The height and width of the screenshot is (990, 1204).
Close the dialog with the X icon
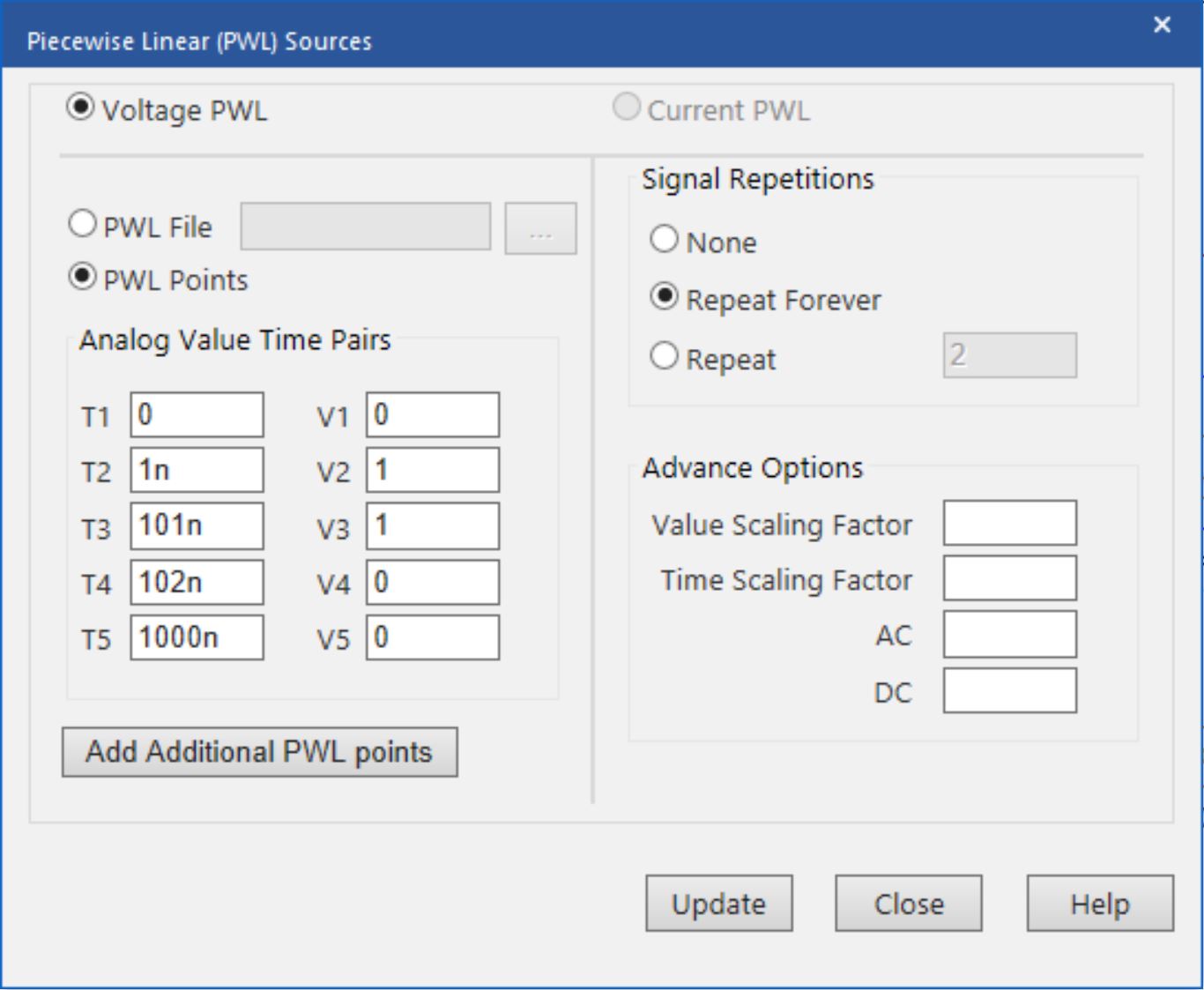(x=1162, y=26)
